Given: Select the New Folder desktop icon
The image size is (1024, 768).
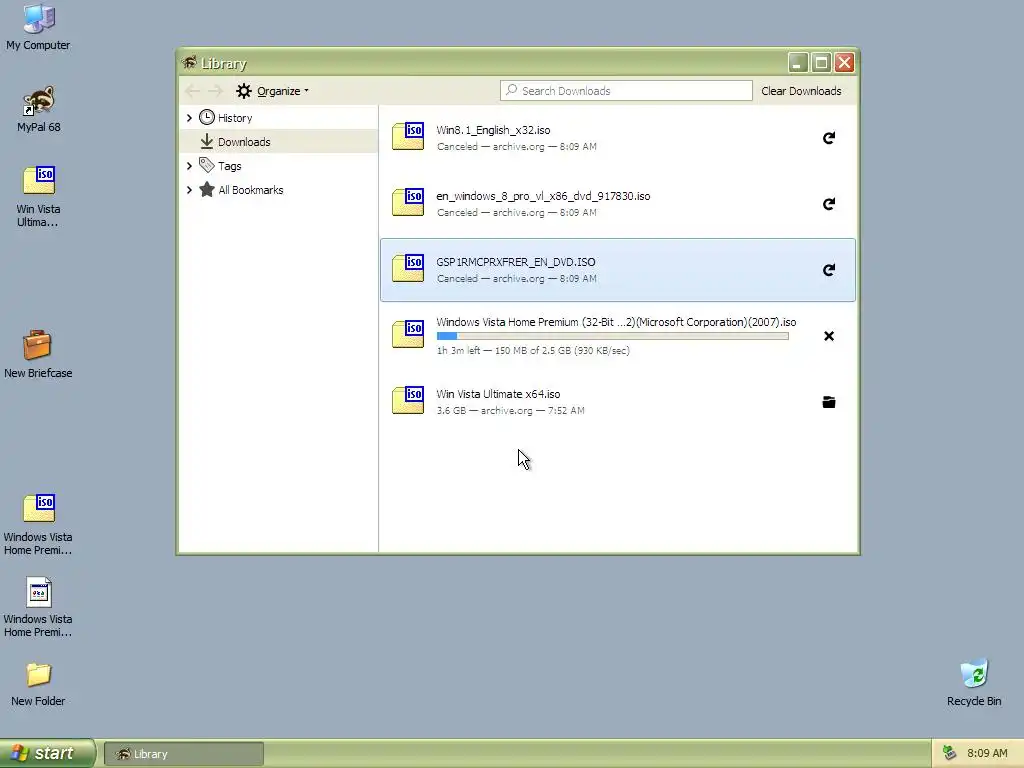Looking at the screenshot, I should pyautogui.click(x=38, y=684).
